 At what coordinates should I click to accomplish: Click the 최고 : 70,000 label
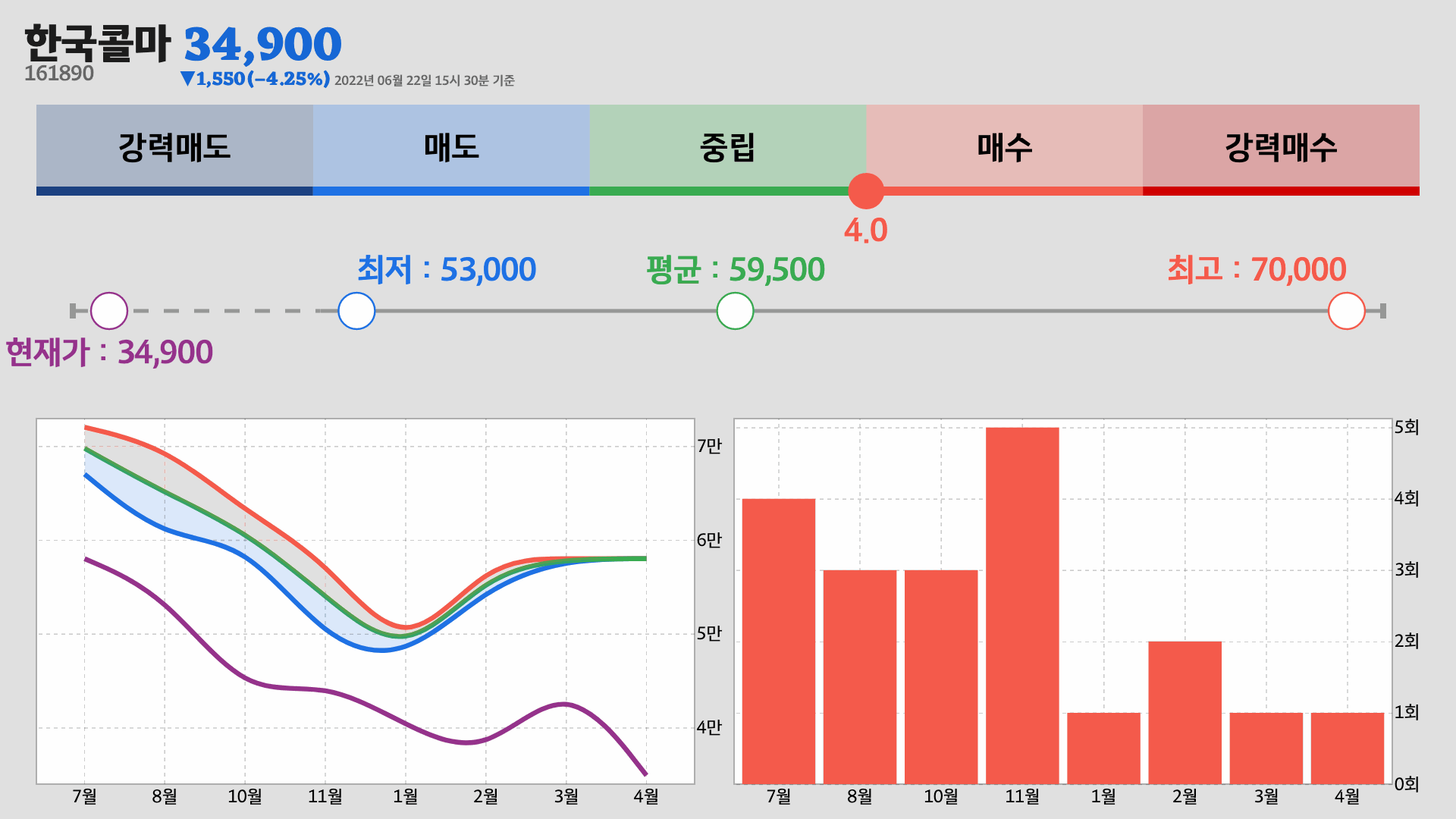[x=1257, y=269]
